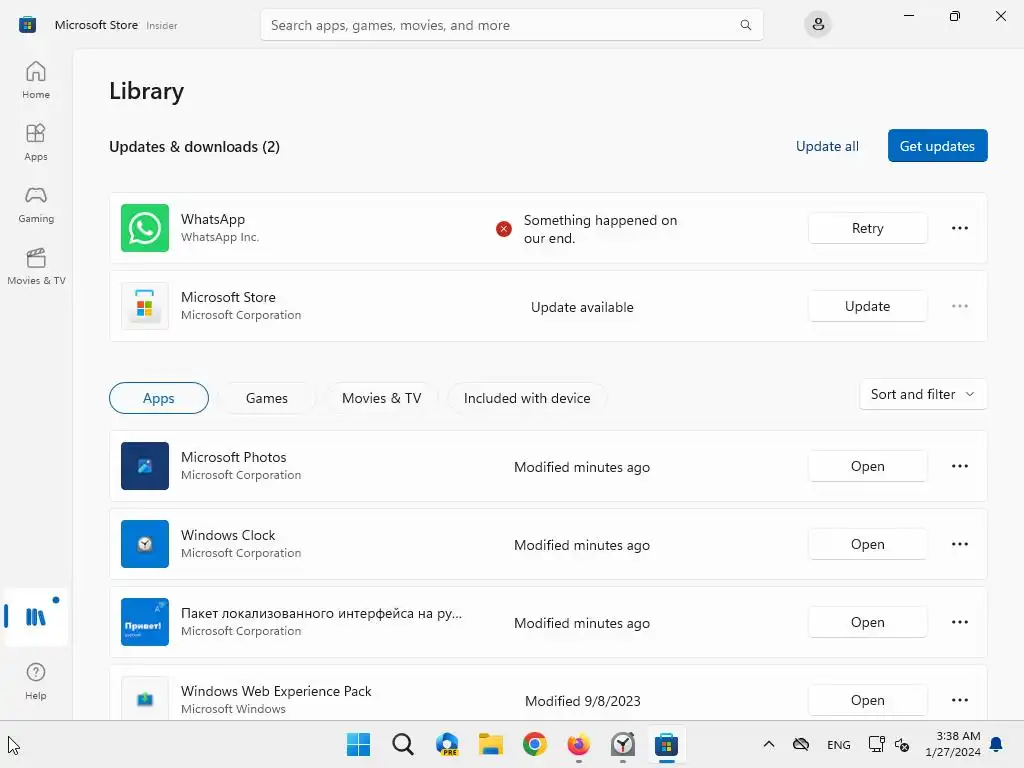Viewport: 1024px width, 768px height.
Task: Open more options for Microsoft Store update
Action: 959,306
